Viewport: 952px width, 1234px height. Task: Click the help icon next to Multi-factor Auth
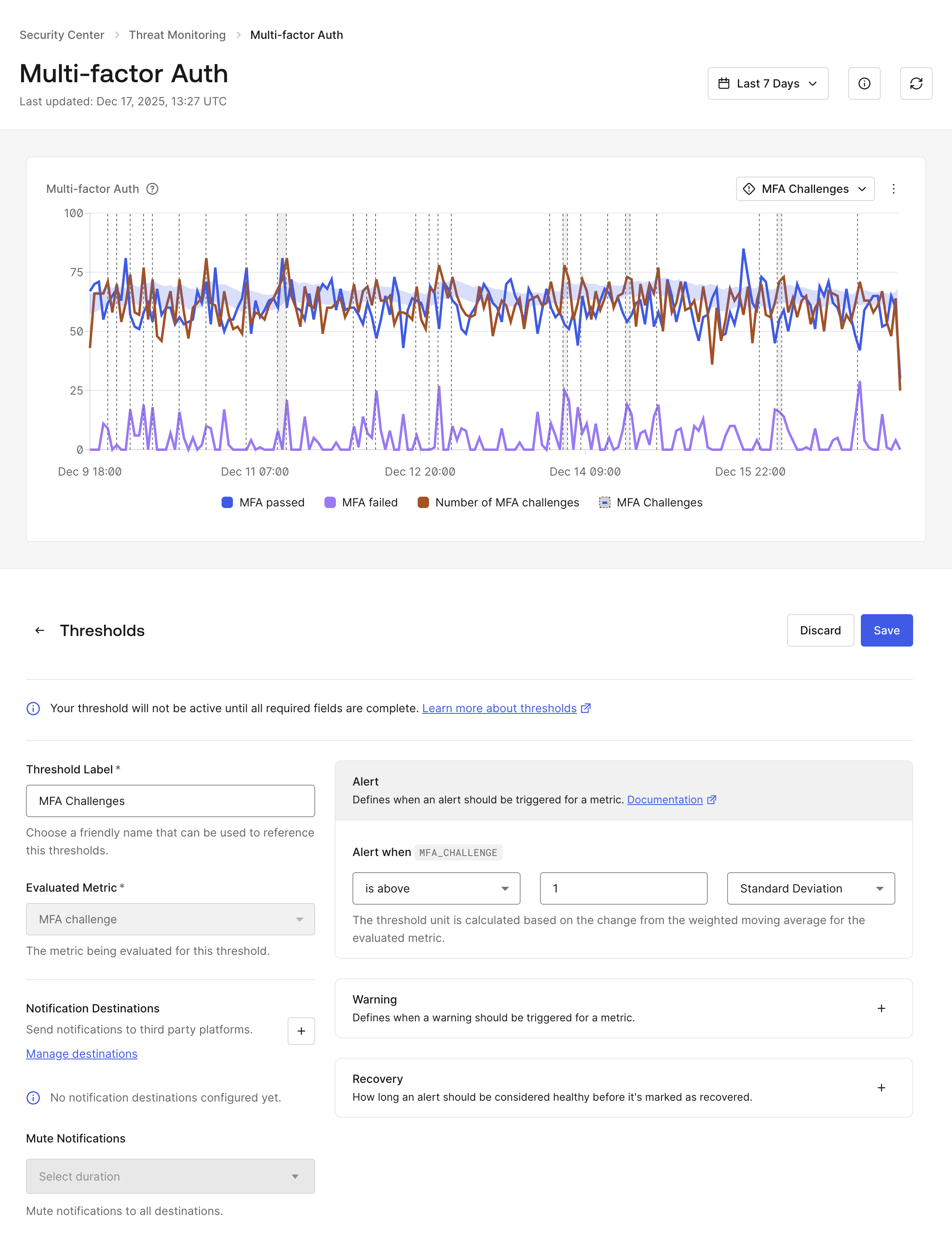(x=152, y=189)
